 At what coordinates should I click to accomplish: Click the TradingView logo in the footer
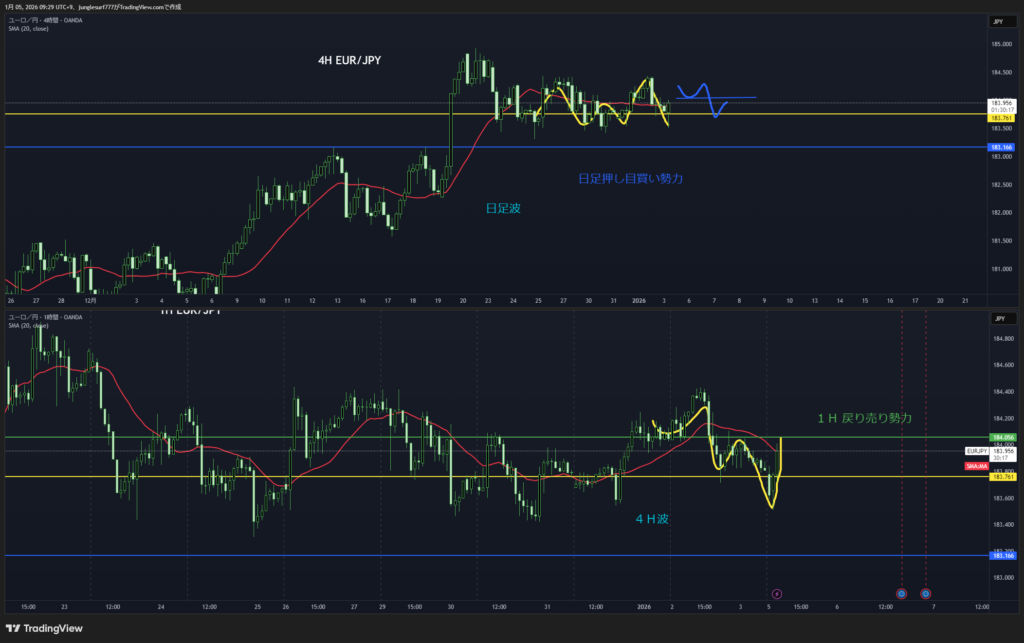click(x=44, y=628)
